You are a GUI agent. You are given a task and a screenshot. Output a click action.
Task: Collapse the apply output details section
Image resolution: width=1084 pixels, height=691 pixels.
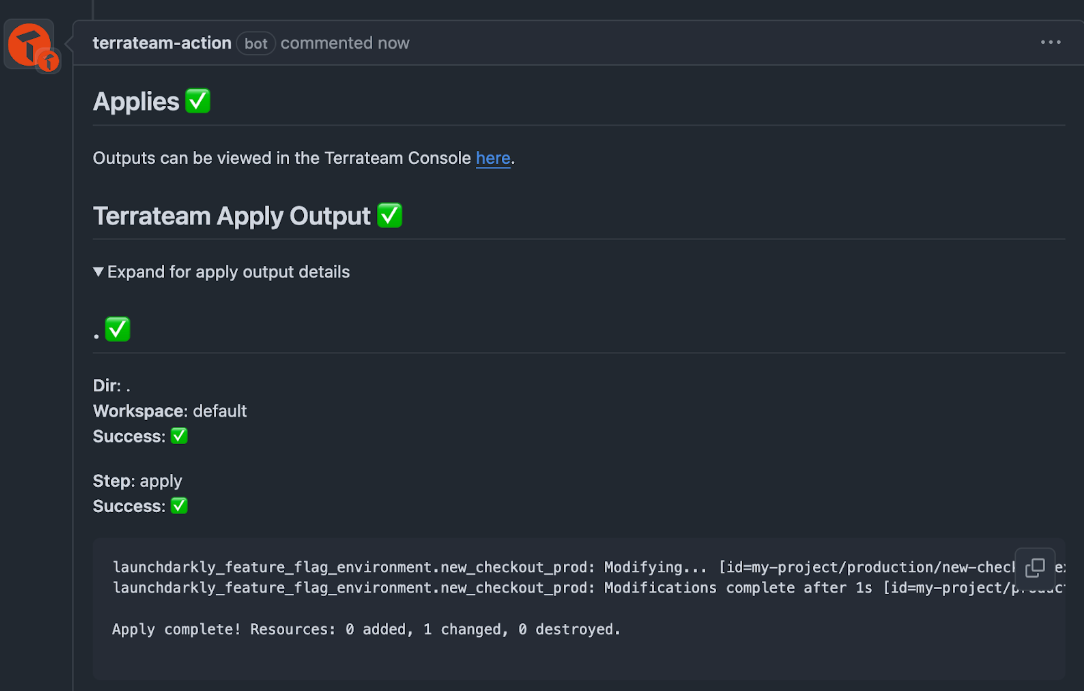(221, 272)
